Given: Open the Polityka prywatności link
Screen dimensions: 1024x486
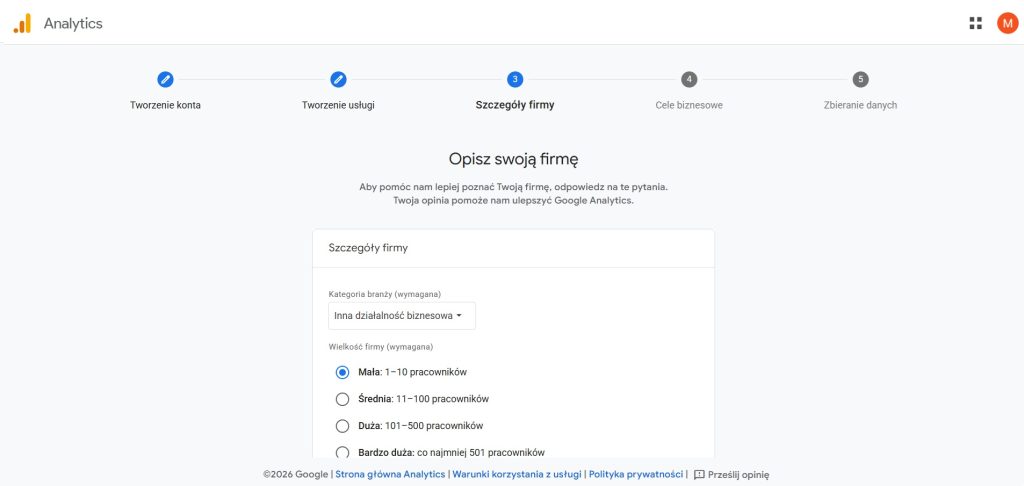Looking at the screenshot, I should [636, 475].
